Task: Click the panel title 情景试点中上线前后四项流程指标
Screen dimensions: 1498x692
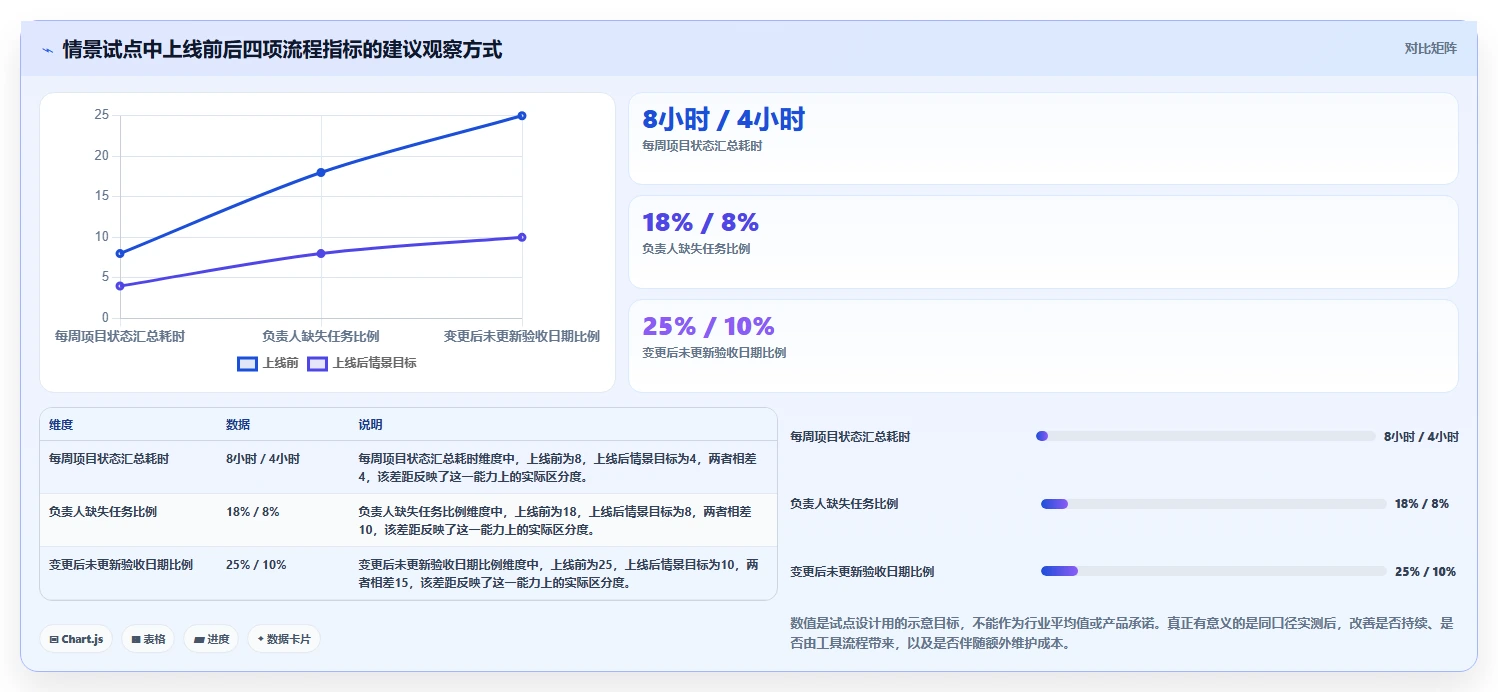Action: click(282, 49)
